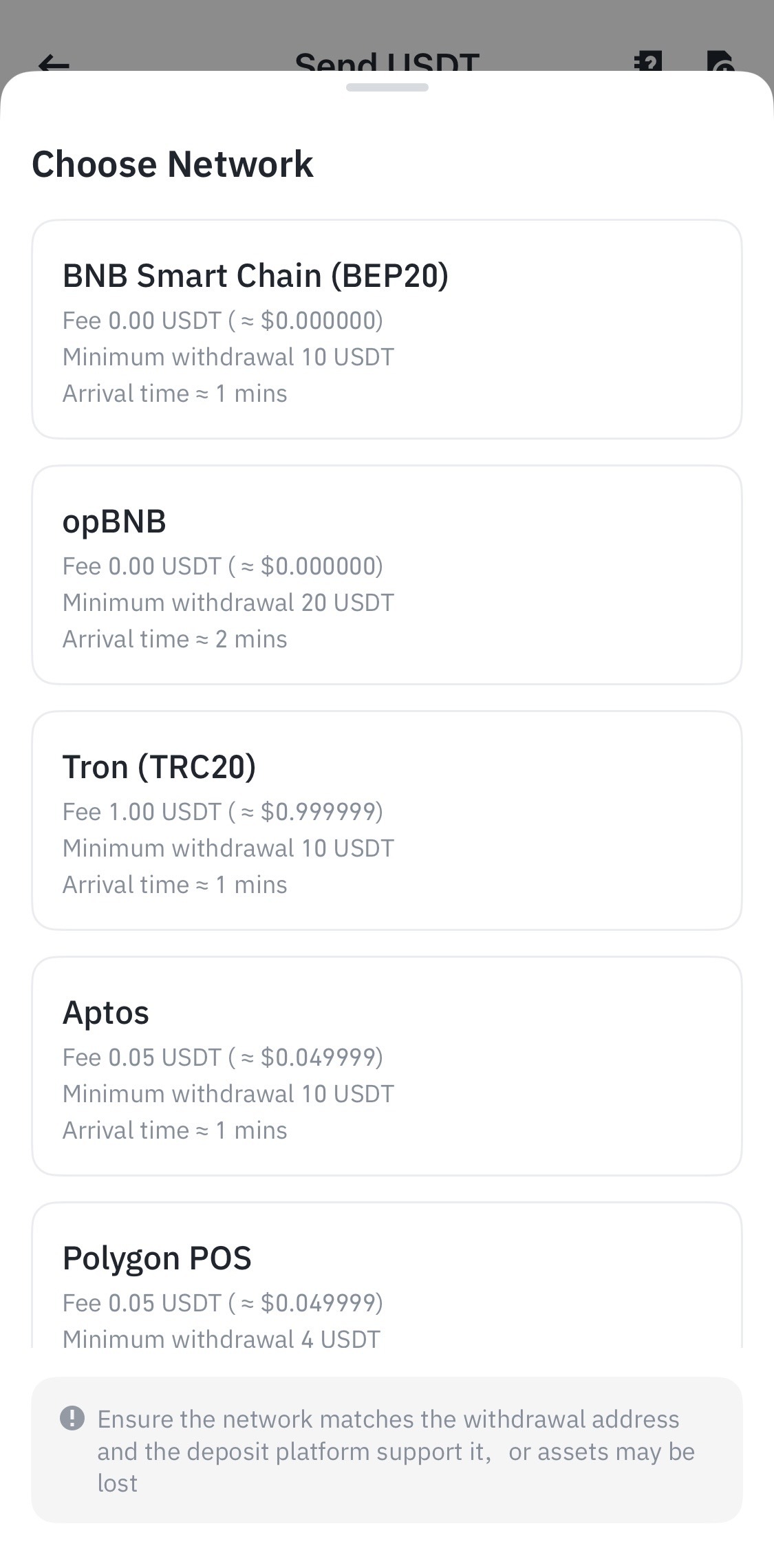The image size is (774, 1568).
Task: Tap BEP20 fee 0.00 USDT line
Action: pos(223,321)
